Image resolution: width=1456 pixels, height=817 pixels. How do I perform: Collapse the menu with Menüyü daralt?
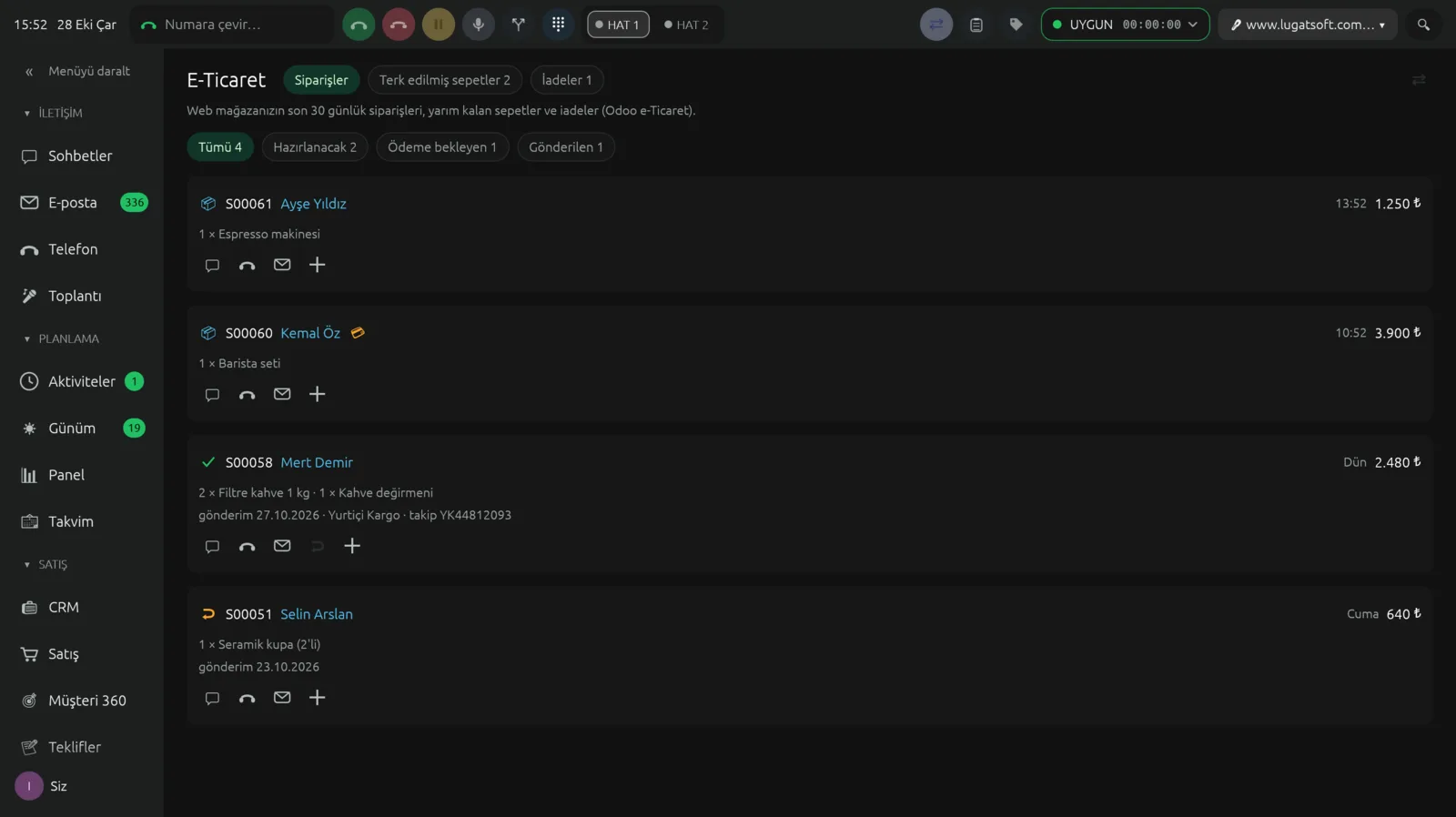click(77, 71)
